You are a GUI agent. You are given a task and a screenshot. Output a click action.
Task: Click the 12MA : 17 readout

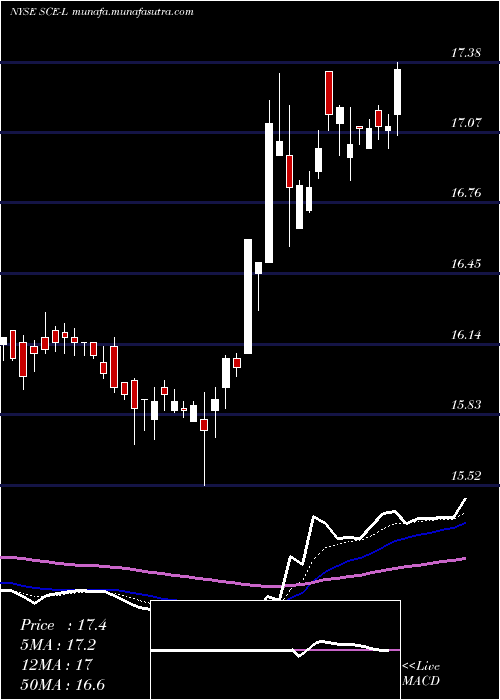click(x=56, y=665)
